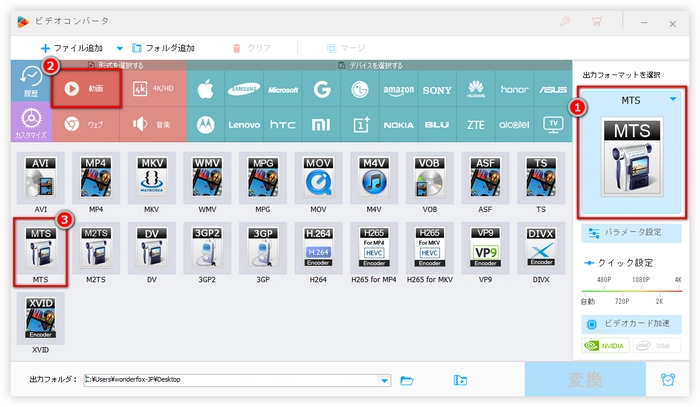The width and height of the screenshot is (700, 407).
Task: Select the WMV output format
Action: point(207,178)
